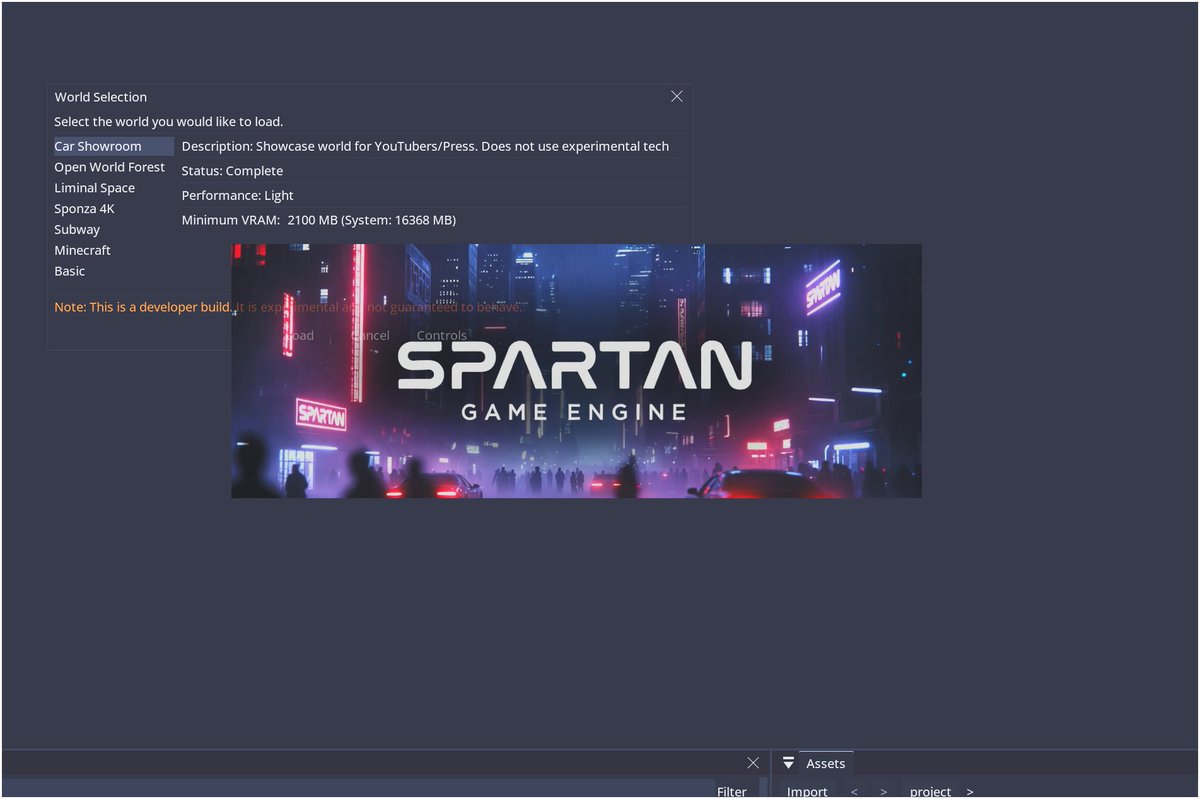Expand the project folder breadcrumb
The image size is (1200, 799).
pyautogui.click(x=930, y=791)
